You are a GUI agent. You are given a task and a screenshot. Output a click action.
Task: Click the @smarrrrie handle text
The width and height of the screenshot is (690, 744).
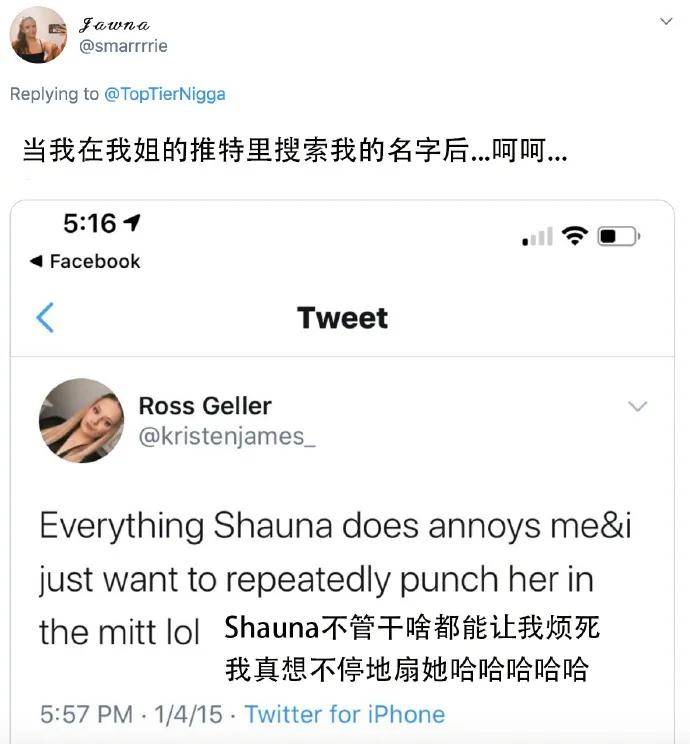123,46
